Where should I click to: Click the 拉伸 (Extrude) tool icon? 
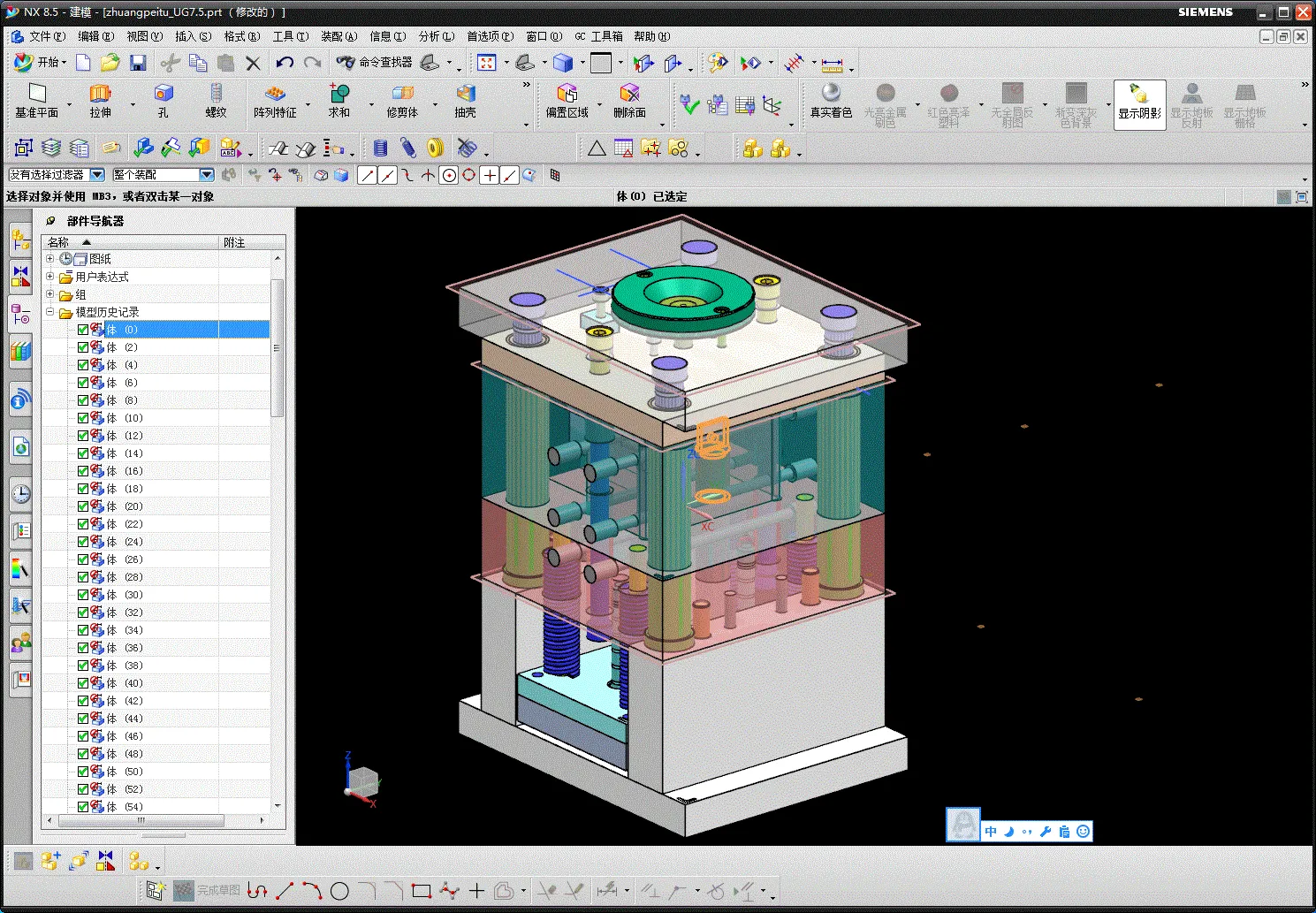coord(100,94)
